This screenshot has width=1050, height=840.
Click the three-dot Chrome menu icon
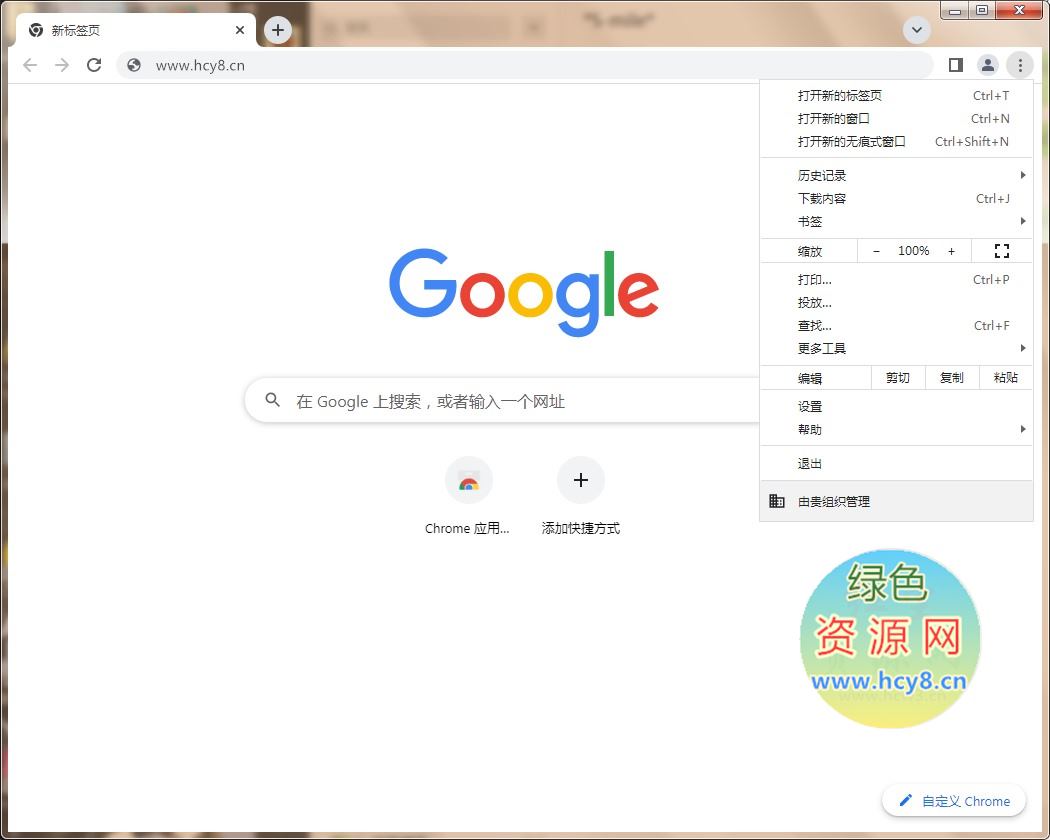click(x=1020, y=65)
